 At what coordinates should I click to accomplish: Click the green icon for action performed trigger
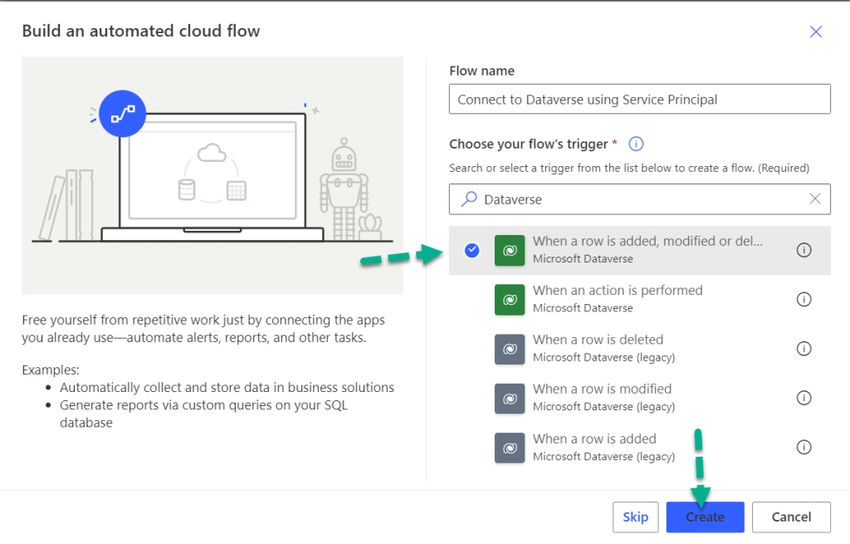tap(509, 299)
